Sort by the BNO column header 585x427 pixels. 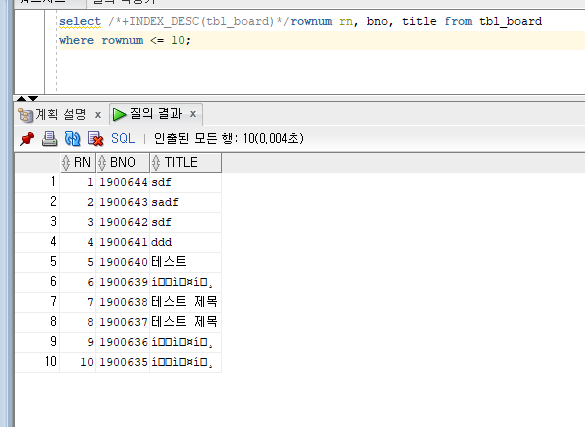123,163
